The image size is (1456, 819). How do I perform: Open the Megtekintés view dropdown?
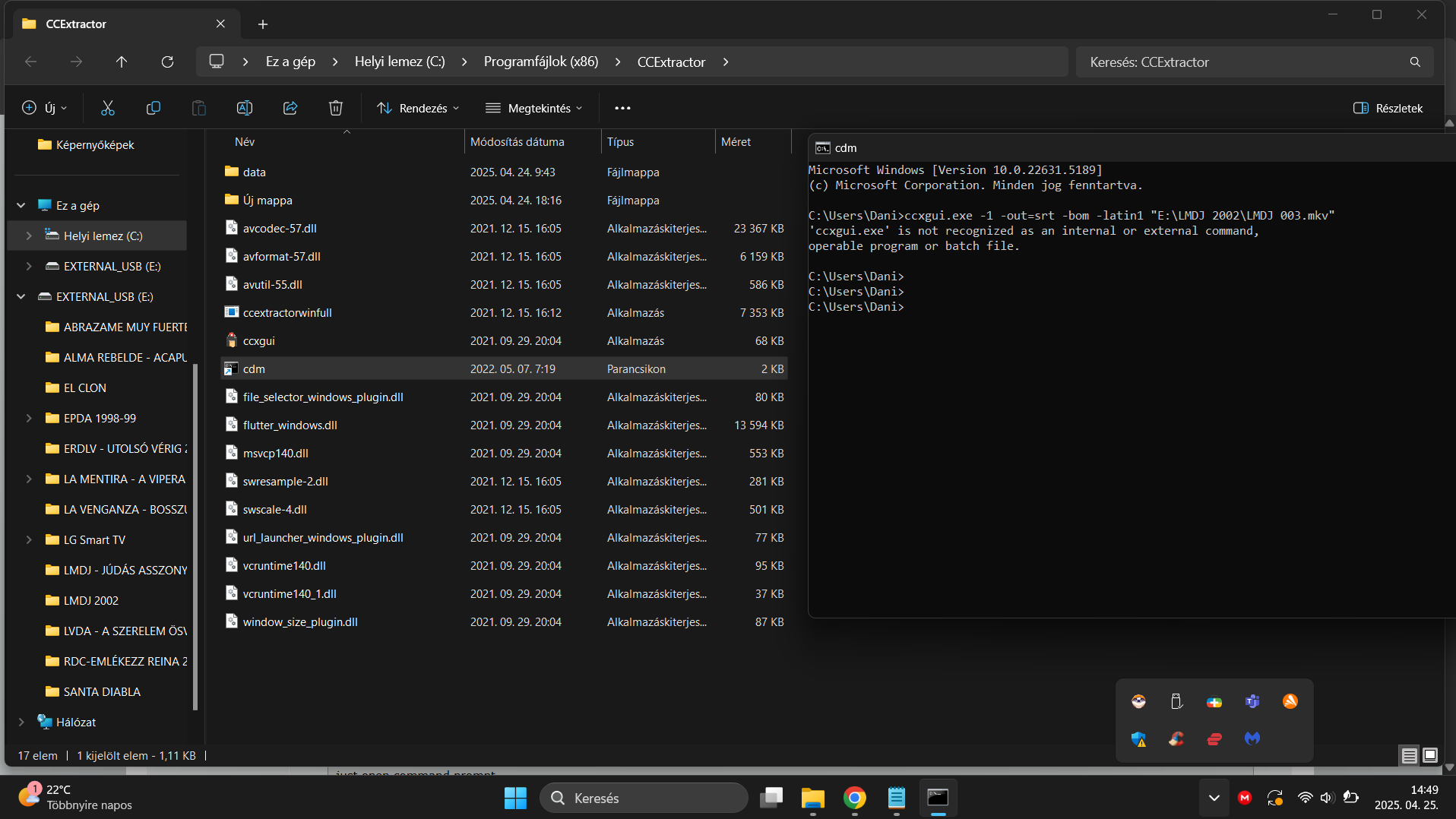point(535,108)
